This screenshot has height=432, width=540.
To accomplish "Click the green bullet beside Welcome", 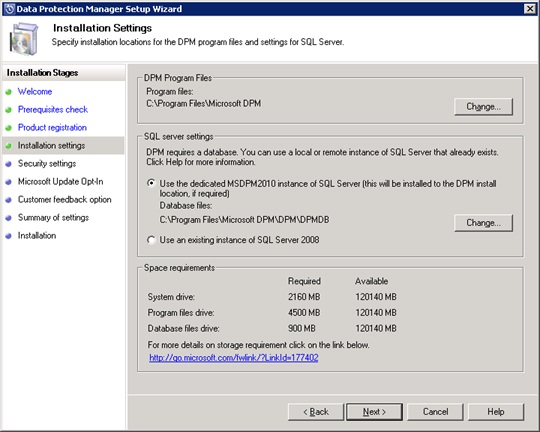I will 9,92.
